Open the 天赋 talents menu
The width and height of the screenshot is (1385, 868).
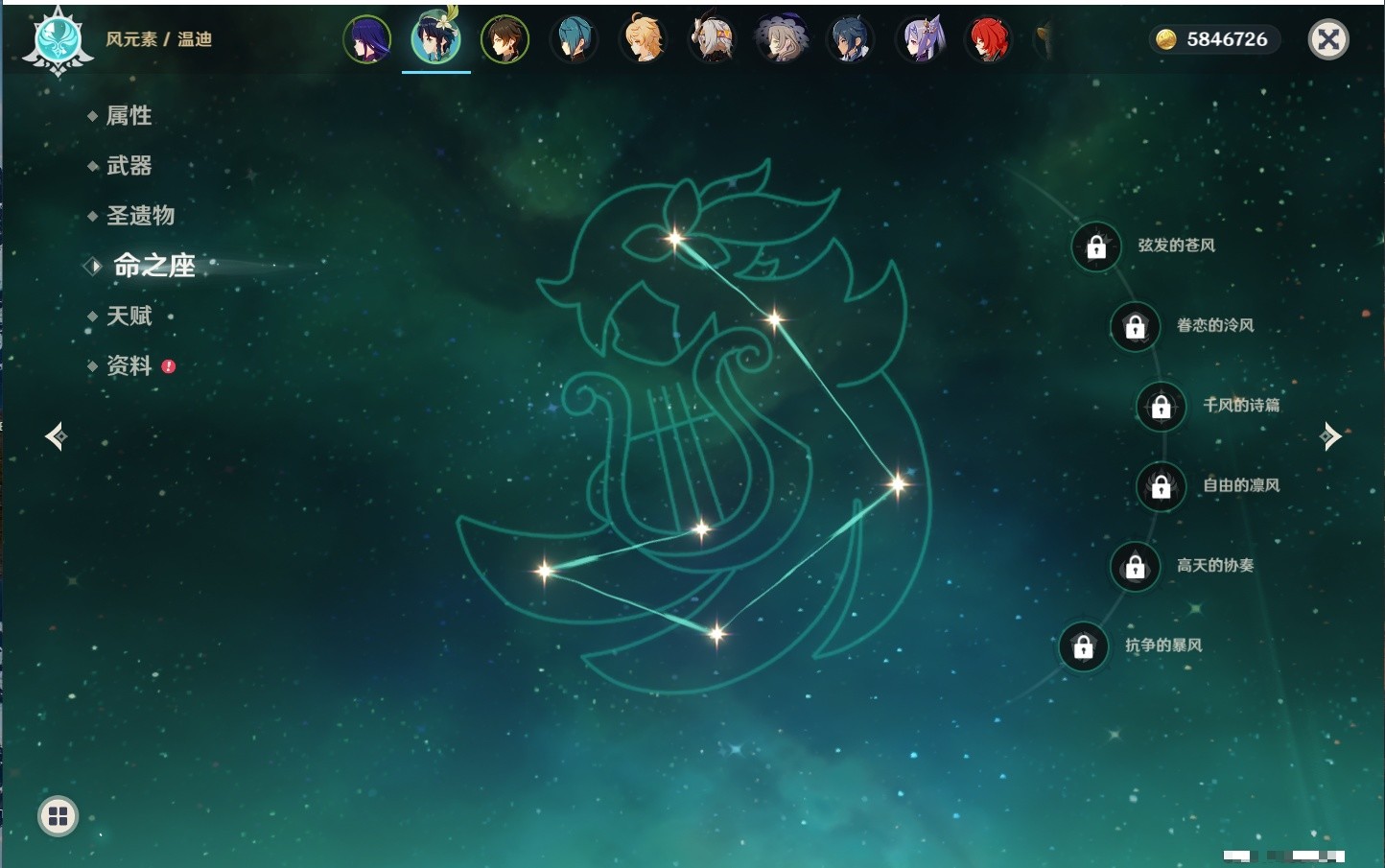click(x=129, y=316)
